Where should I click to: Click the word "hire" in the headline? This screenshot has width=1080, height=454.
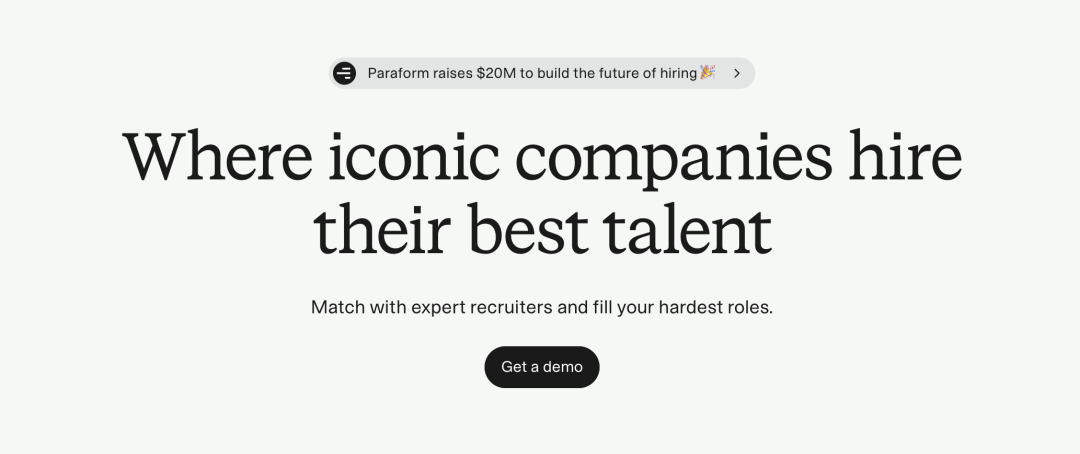(904, 156)
